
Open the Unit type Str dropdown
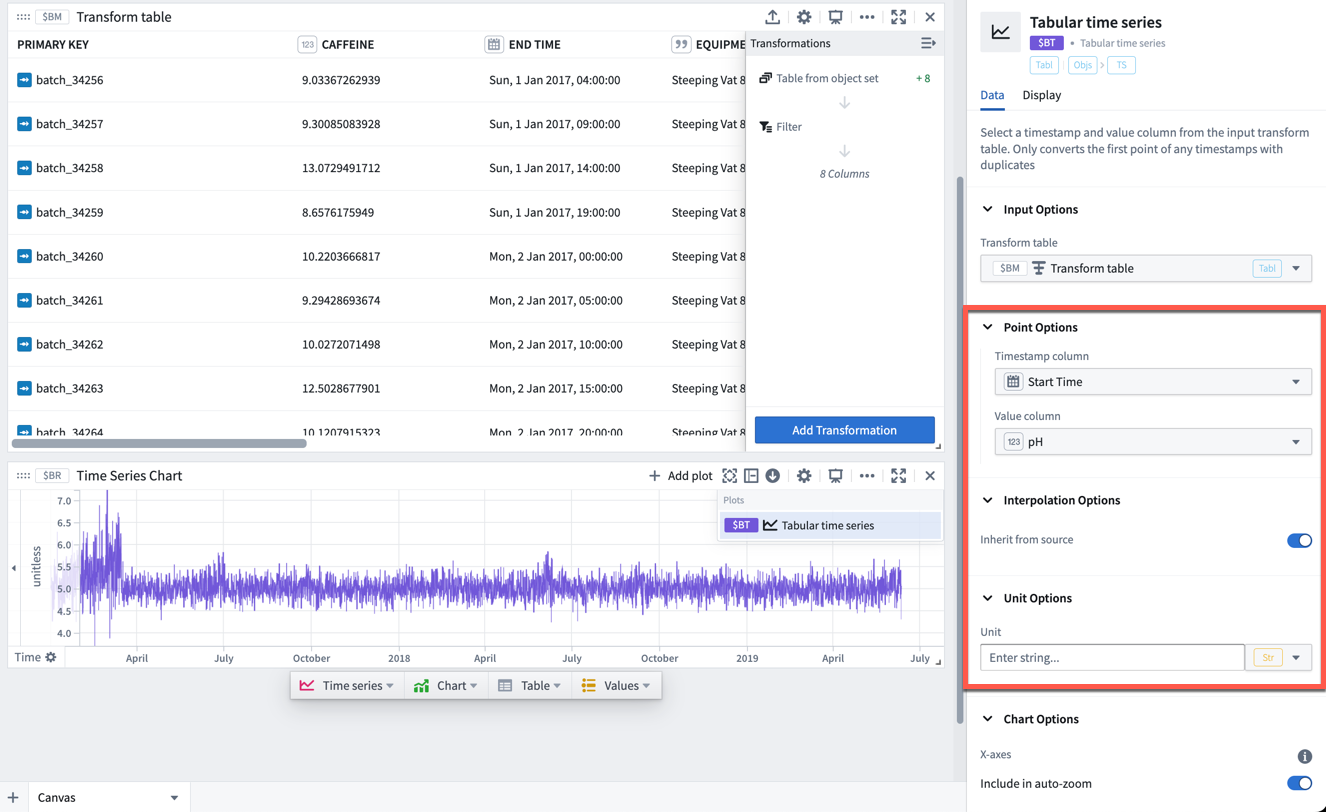tap(1279, 657)
